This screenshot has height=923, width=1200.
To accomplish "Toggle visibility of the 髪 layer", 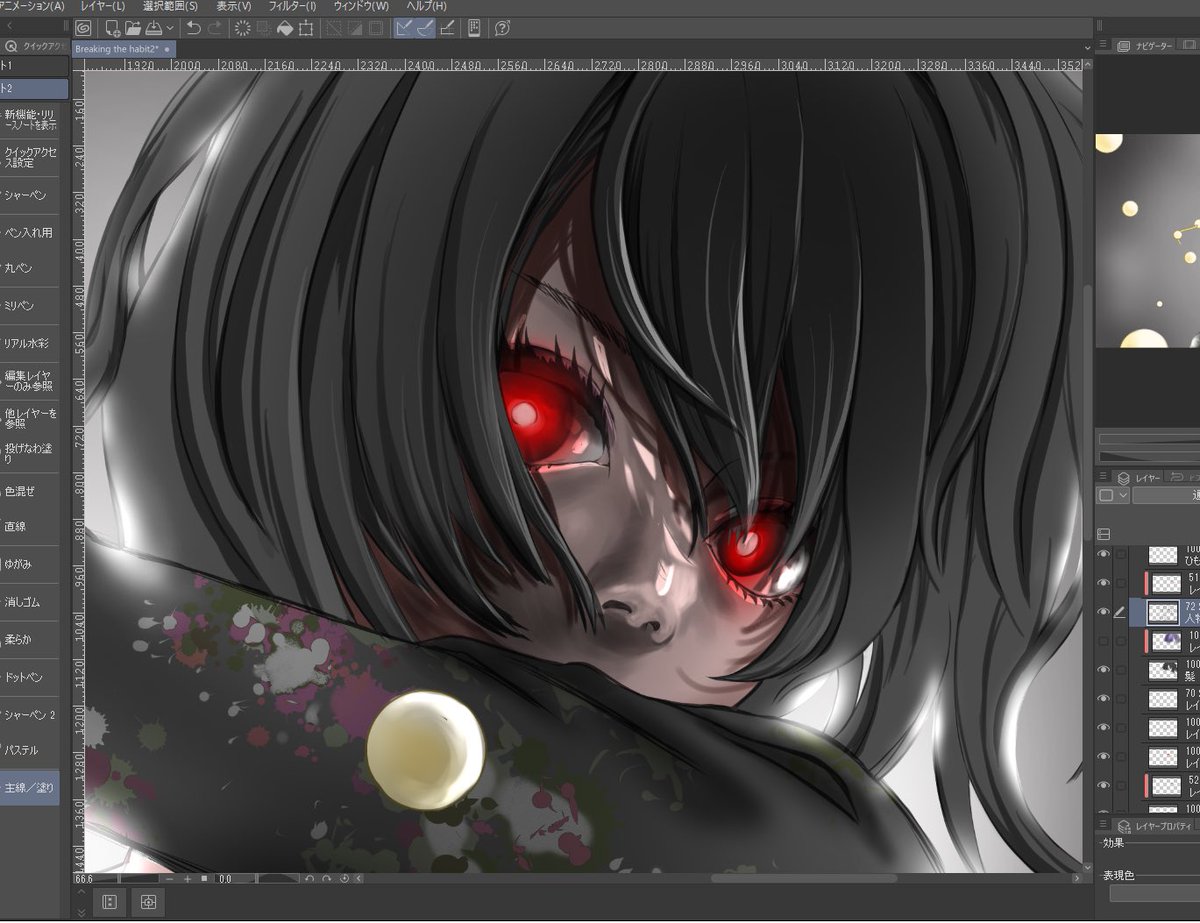I will [1104, 669].
